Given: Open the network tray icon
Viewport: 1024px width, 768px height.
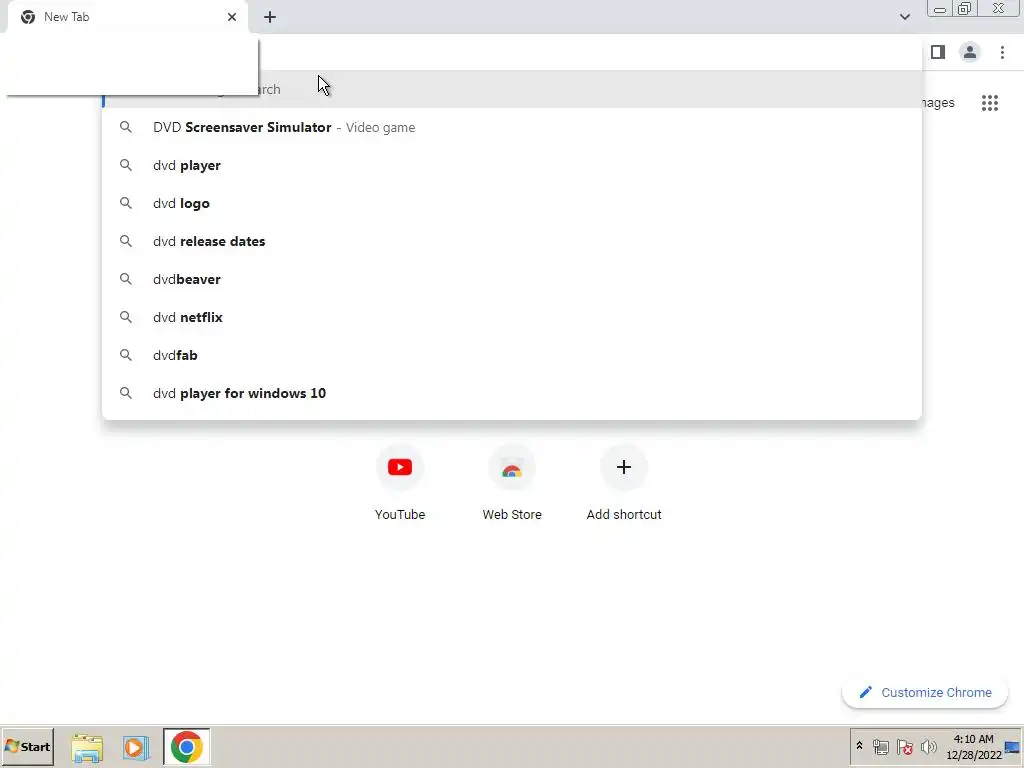Looking at the screenshot, I should 880,746.
